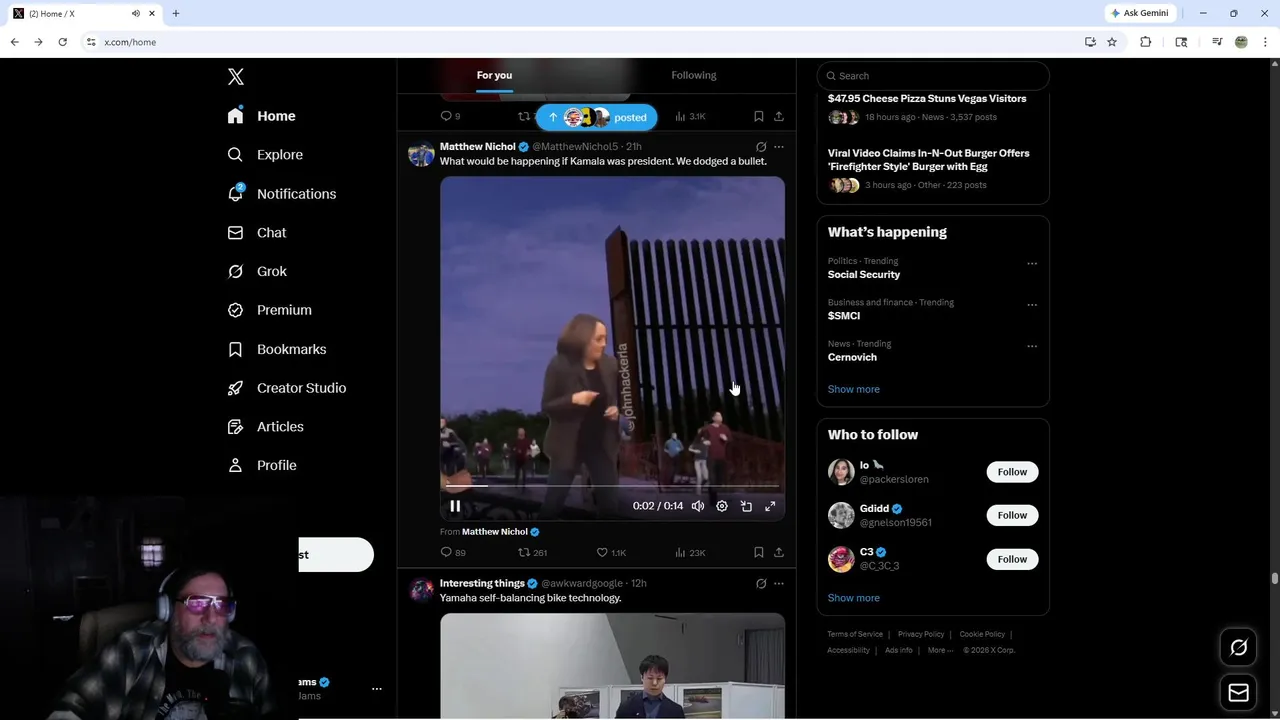Open the messages floating button
Viewport: 1280px width, 720px height.
[x=1238, y=692]
